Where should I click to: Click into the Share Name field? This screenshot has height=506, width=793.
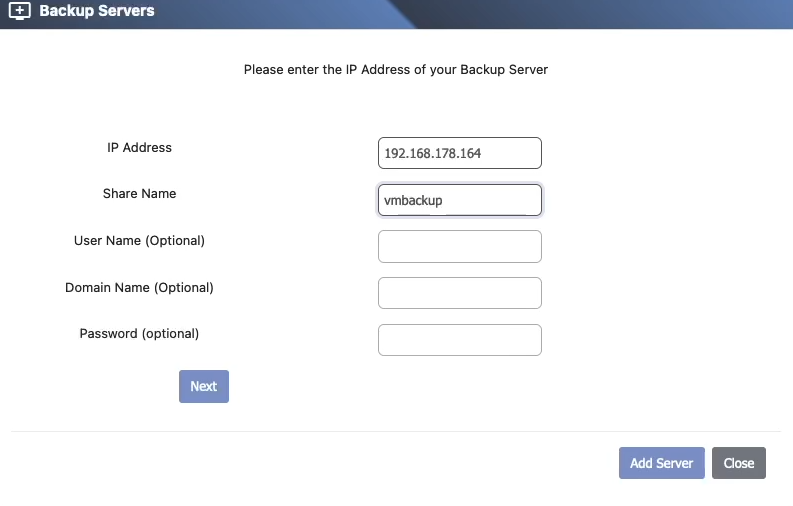459,200
